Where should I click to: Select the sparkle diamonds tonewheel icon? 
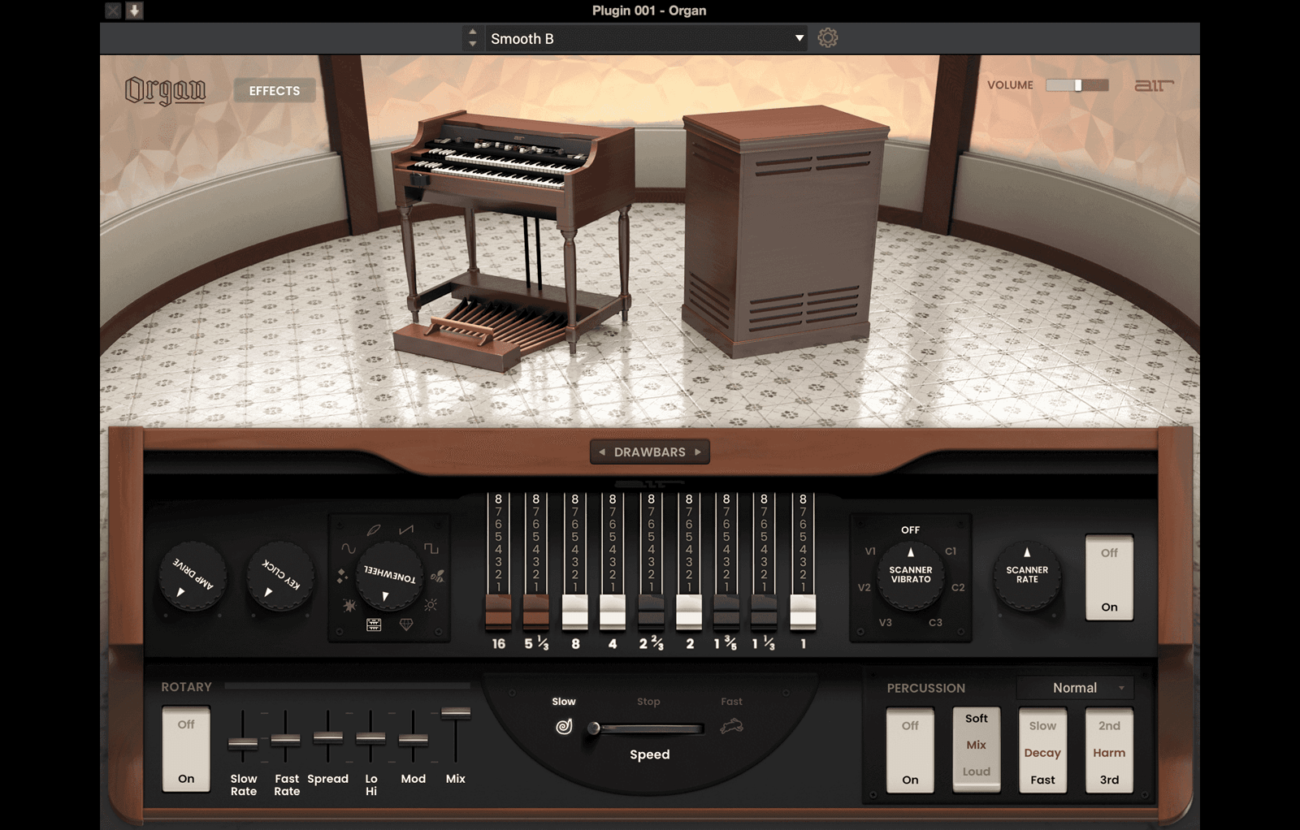point(343,576)
